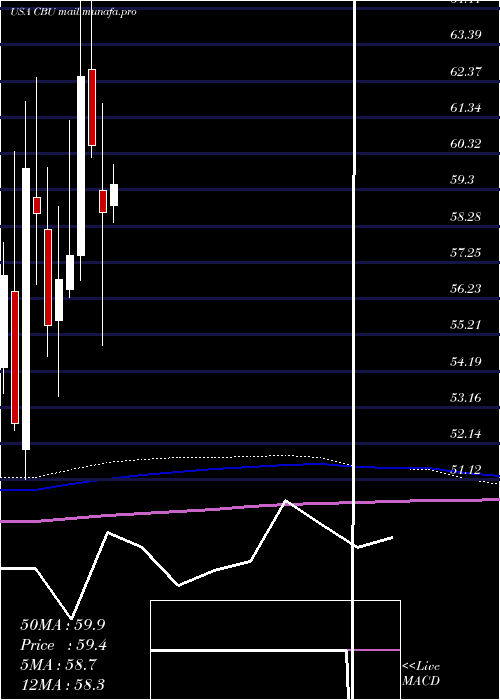500x700 pixels.
Task: Click the <<Live MACD label
Action: [x=421, y=674]
